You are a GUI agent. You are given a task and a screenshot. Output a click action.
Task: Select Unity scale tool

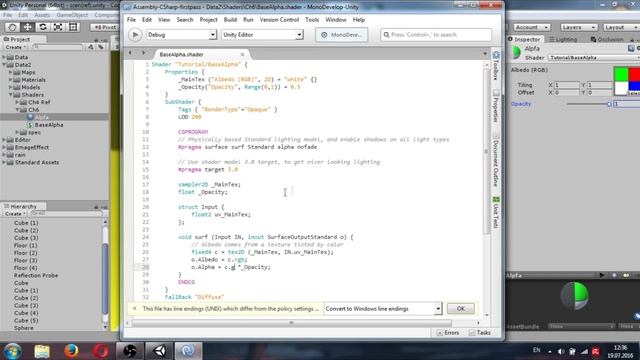[x=58, y=27]
